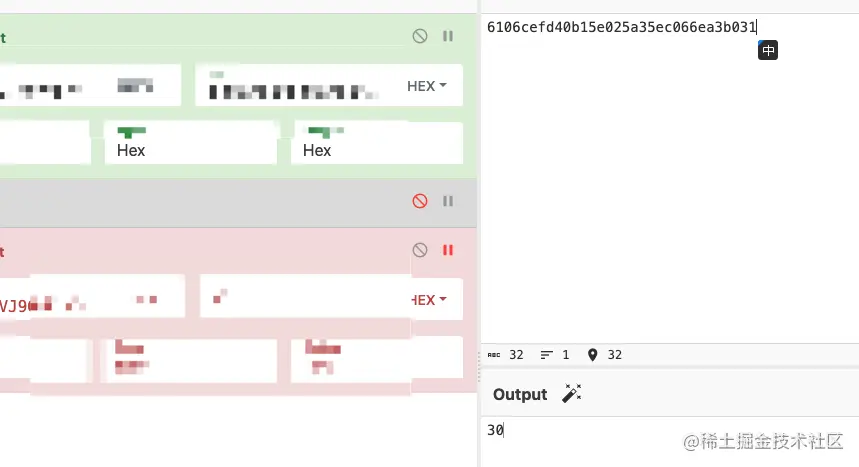Click the Chinese input method indicator

point(768,50)
